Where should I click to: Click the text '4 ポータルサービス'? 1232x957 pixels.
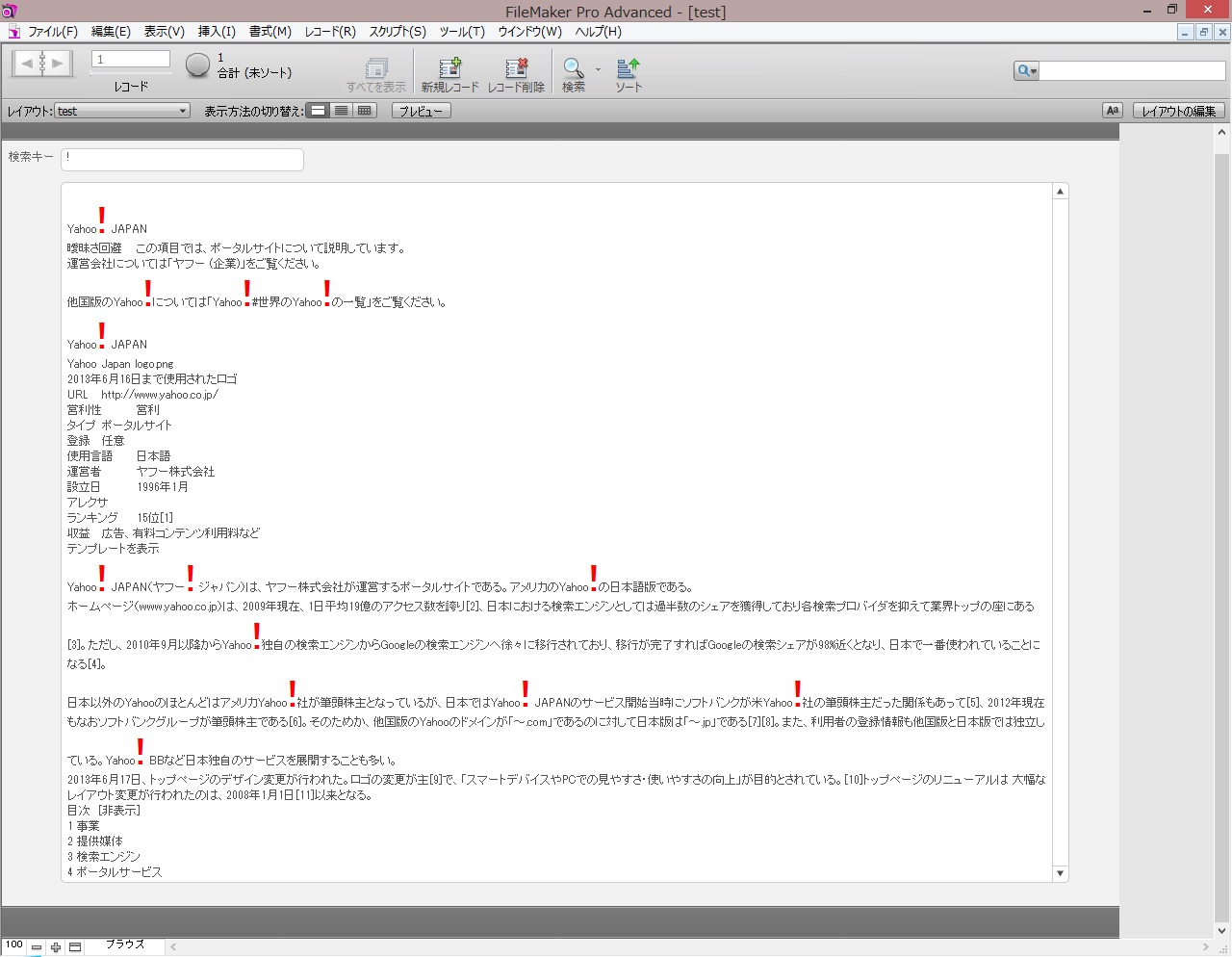click(x=115, y=872)
